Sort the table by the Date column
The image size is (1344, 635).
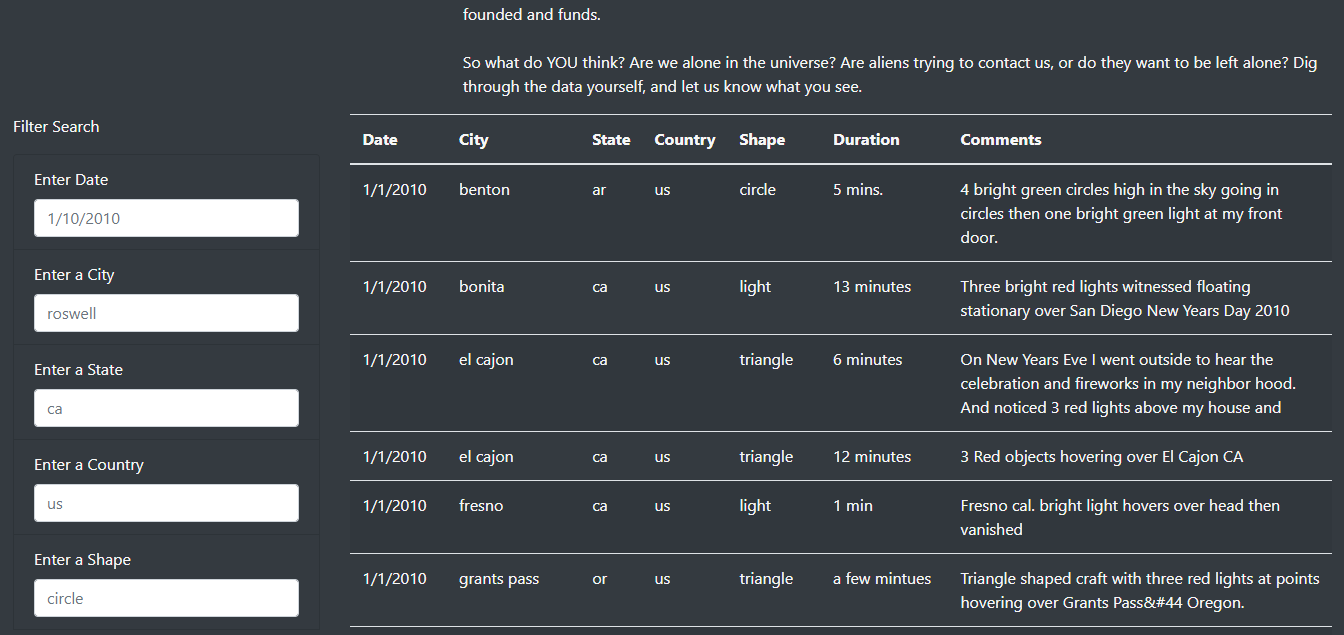pyautogui.click(x=380, y=139)
